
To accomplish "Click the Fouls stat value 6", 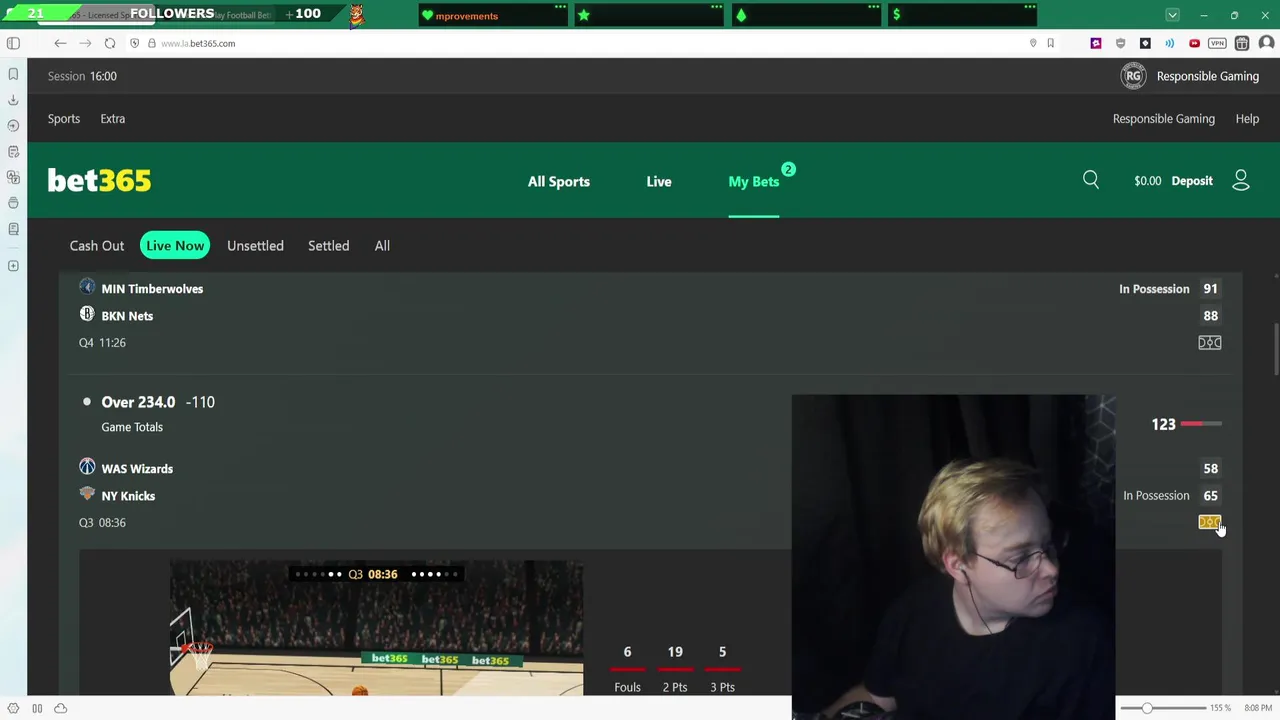I will pyautogui.click(x=627, y=652).
